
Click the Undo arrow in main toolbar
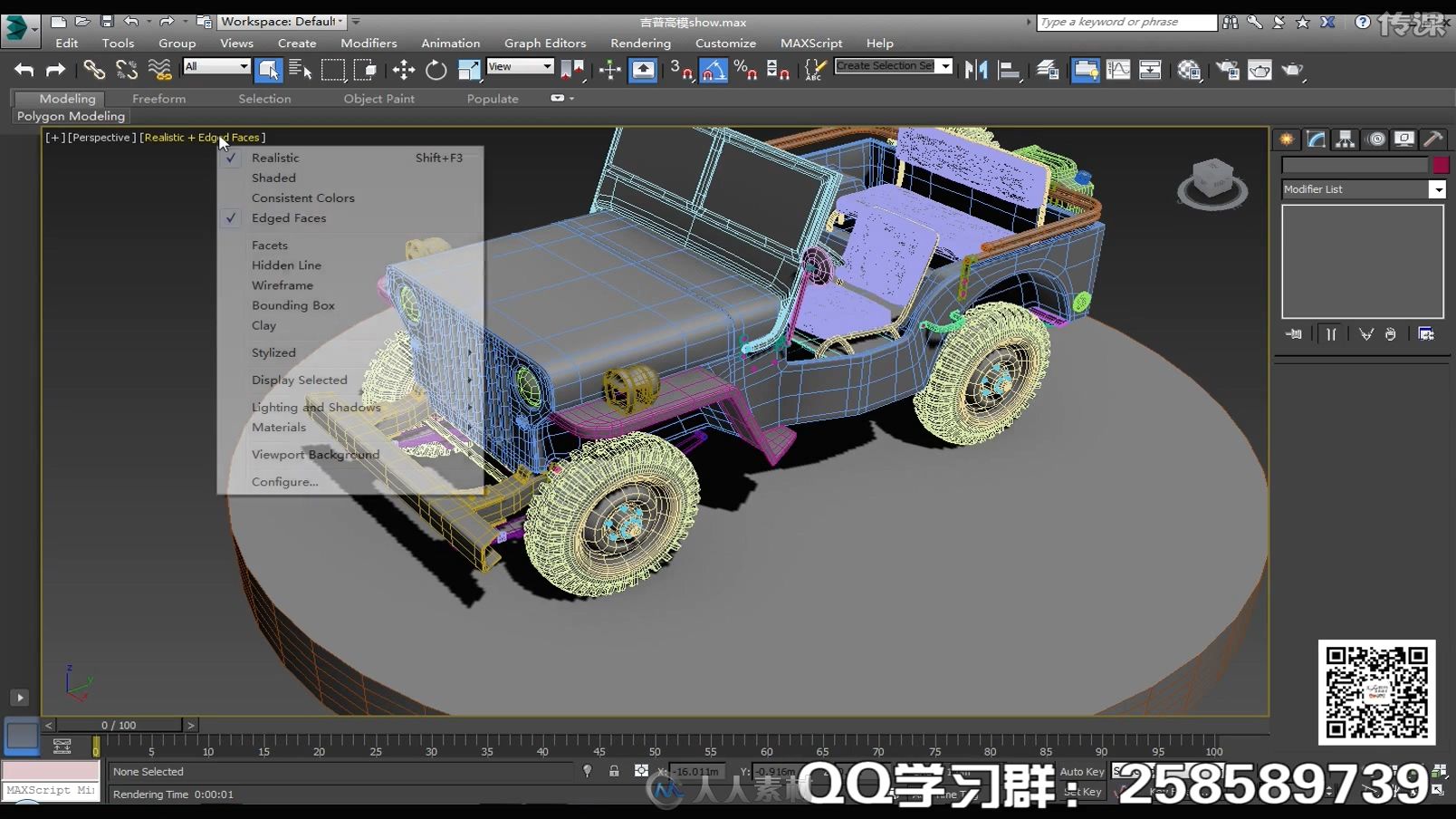point(24,70)
